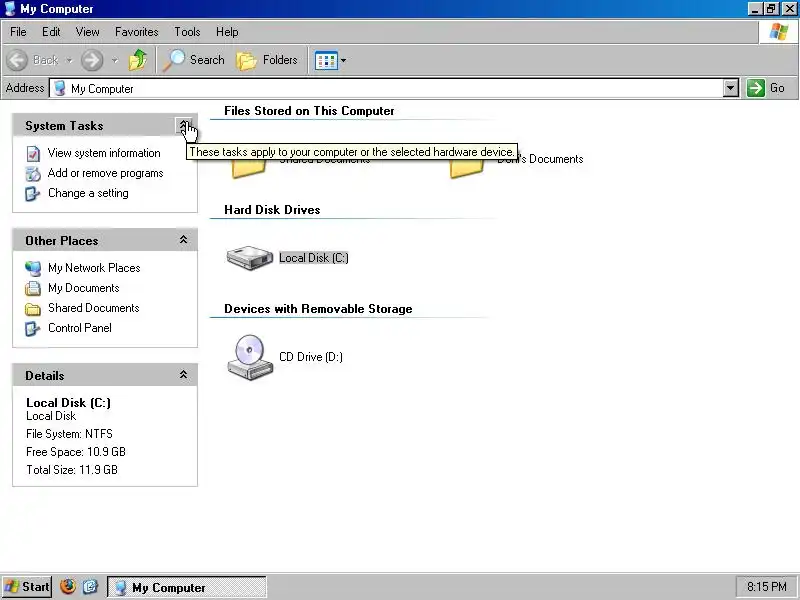Click the View system information icon
The height and width of the screenshot is (600, 800).
33,154
